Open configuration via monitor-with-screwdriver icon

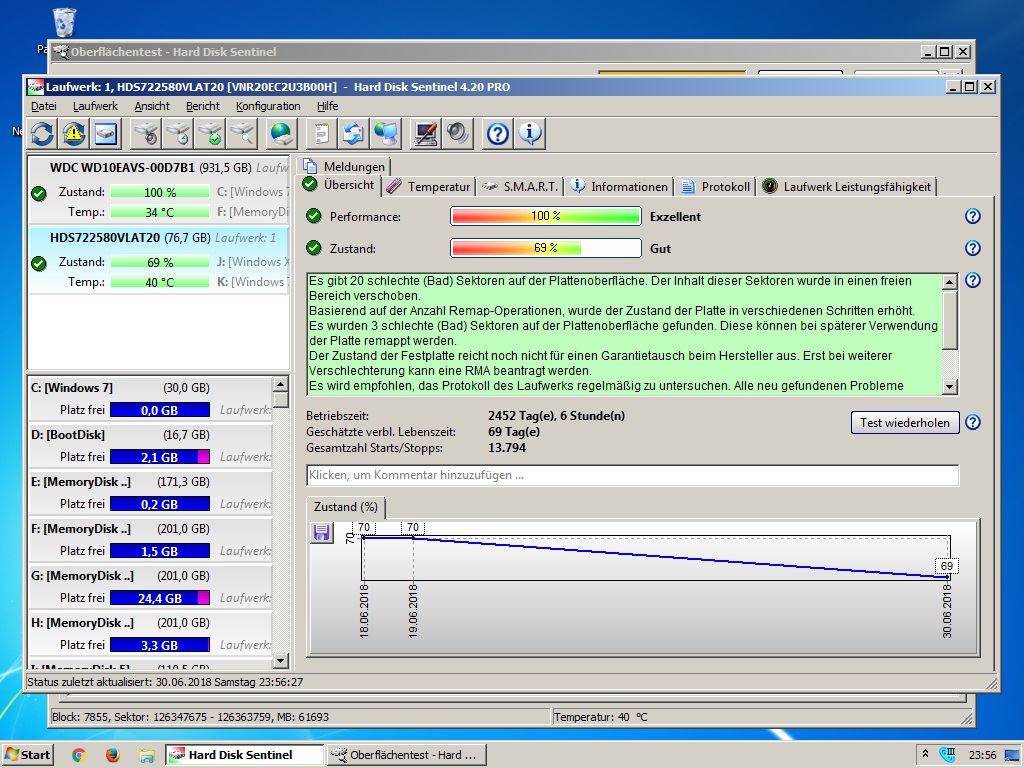[x=426, y=134]
